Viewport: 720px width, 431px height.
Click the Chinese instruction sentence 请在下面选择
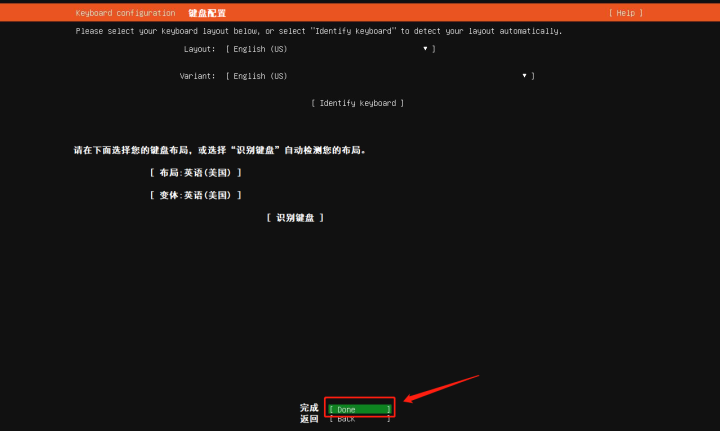(x=220, y=150)
